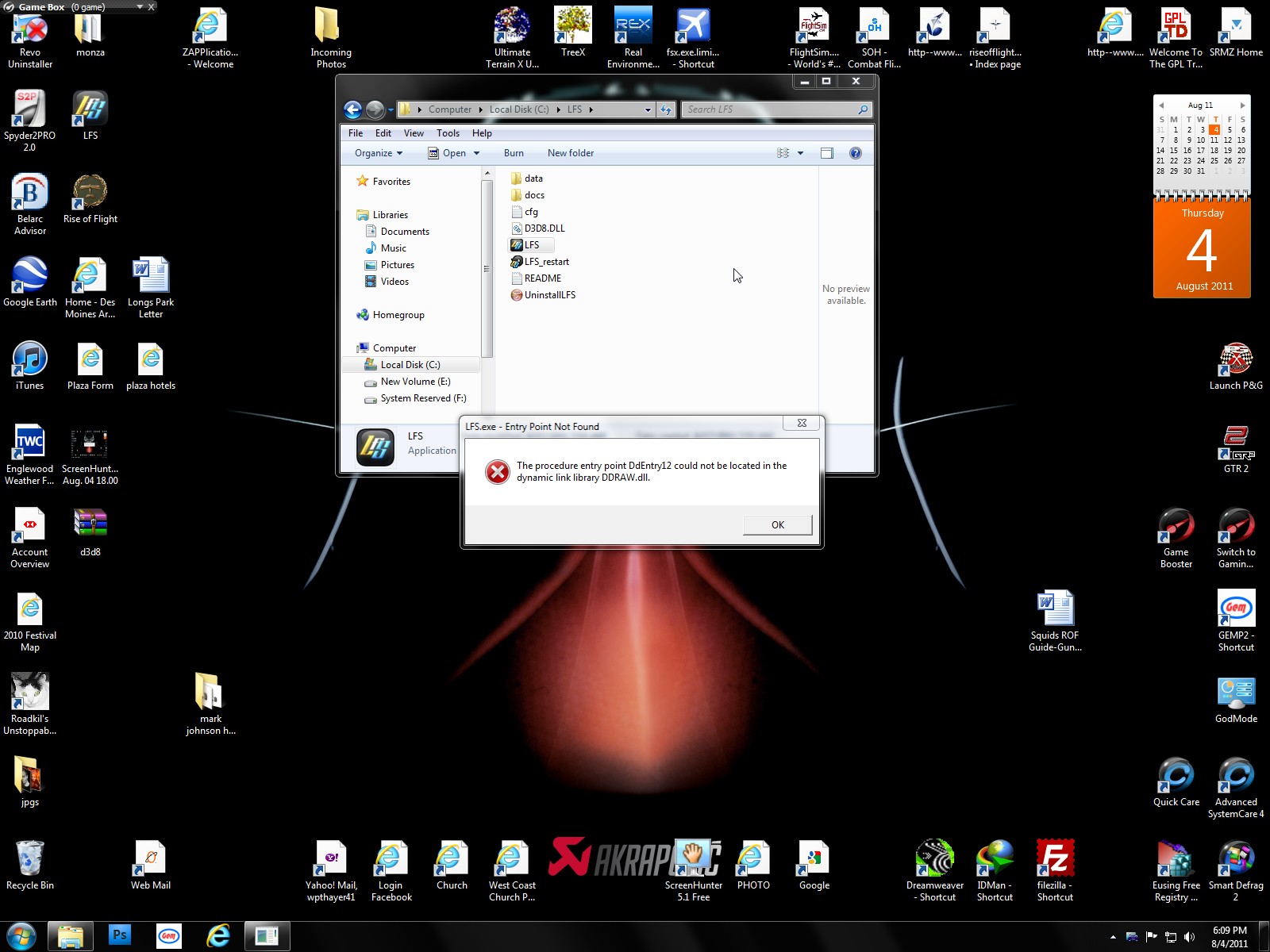Select the iTunes desktop icon

point(30,366)
